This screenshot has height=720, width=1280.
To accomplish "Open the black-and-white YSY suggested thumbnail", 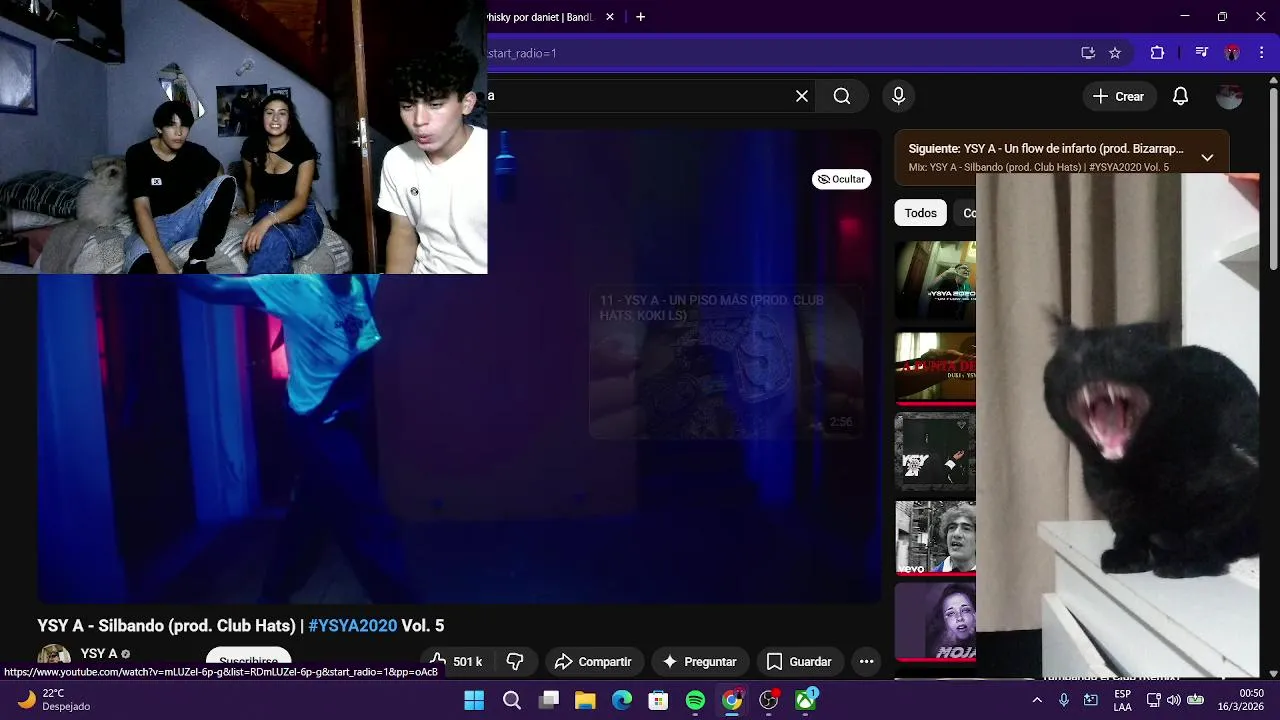I will pyautogui.click(x=935, y=450).
